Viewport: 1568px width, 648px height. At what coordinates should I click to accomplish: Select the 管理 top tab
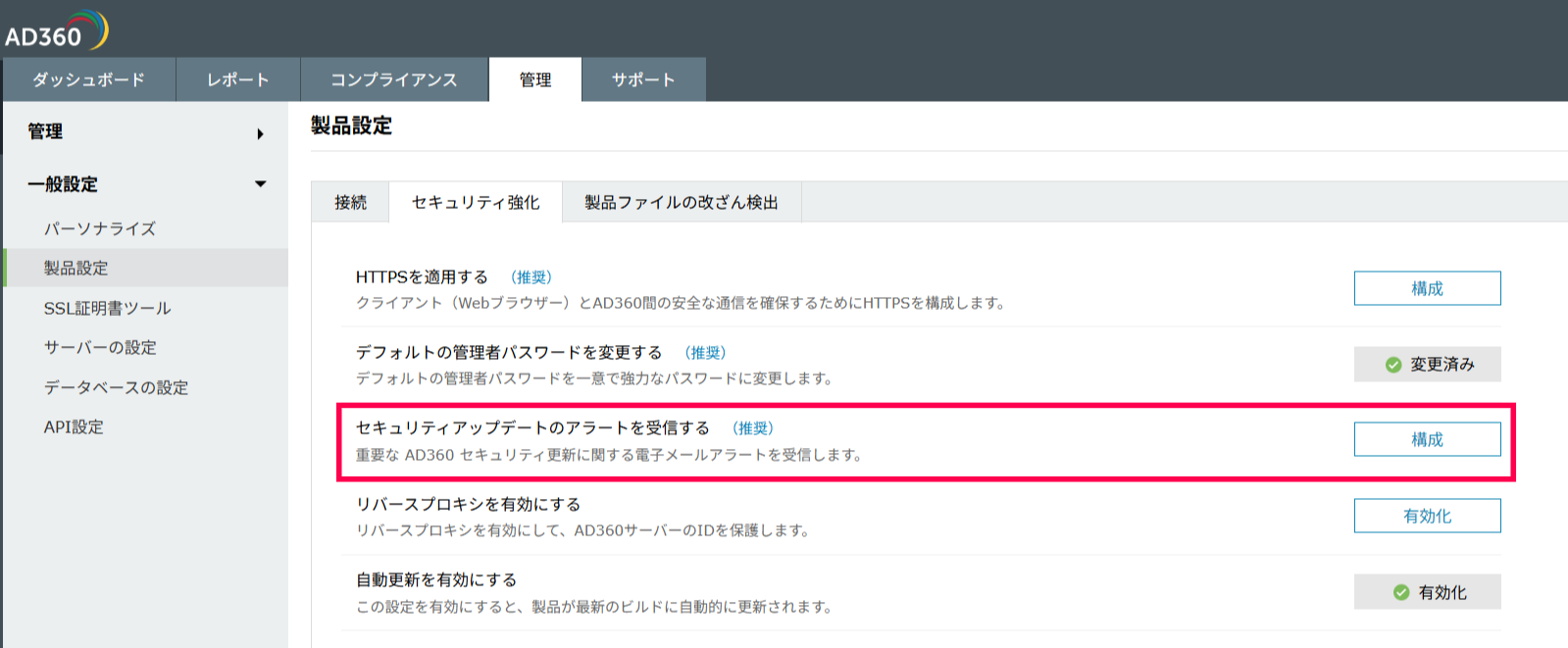(535, 79)
